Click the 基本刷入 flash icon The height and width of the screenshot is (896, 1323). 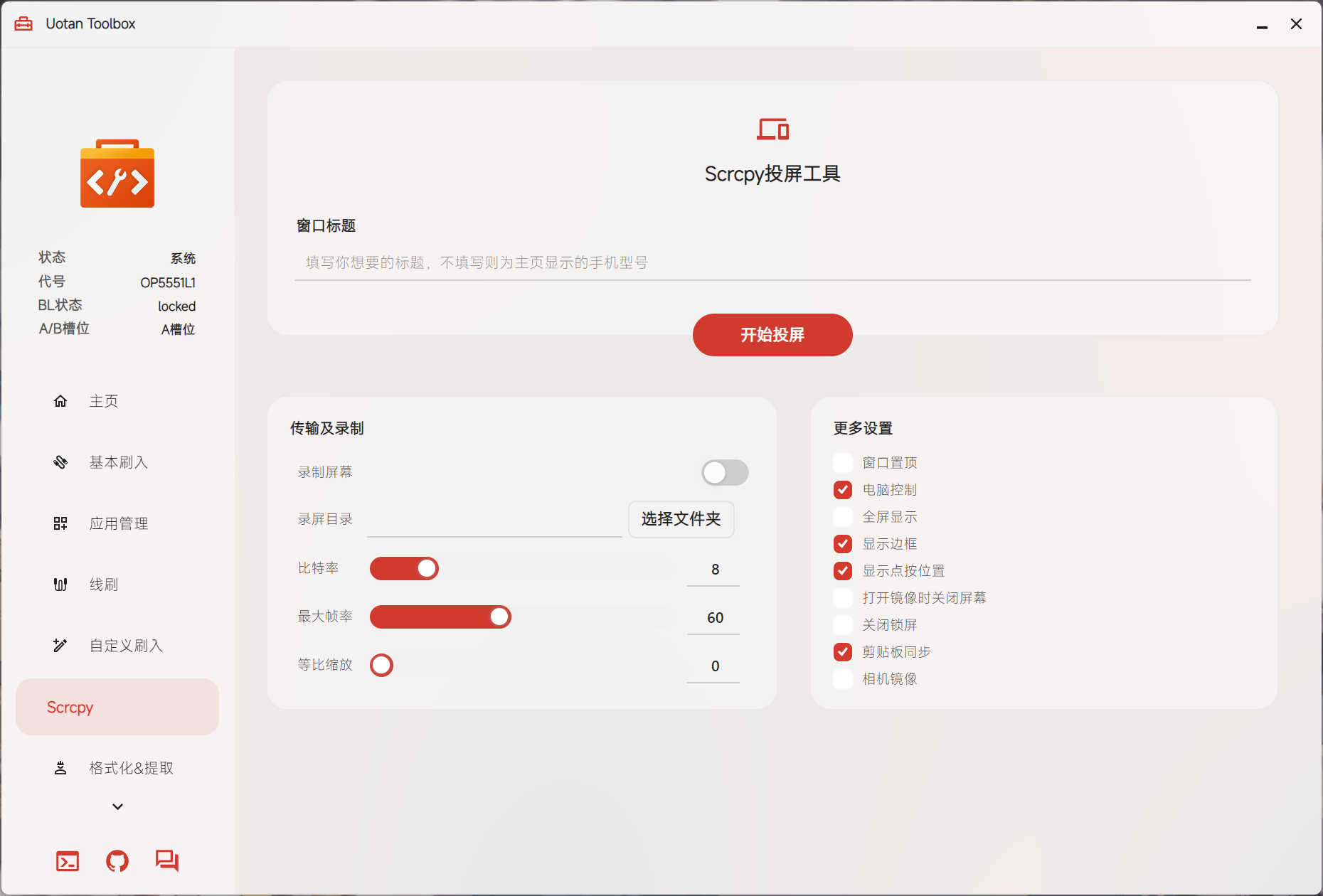pos(60,462)
